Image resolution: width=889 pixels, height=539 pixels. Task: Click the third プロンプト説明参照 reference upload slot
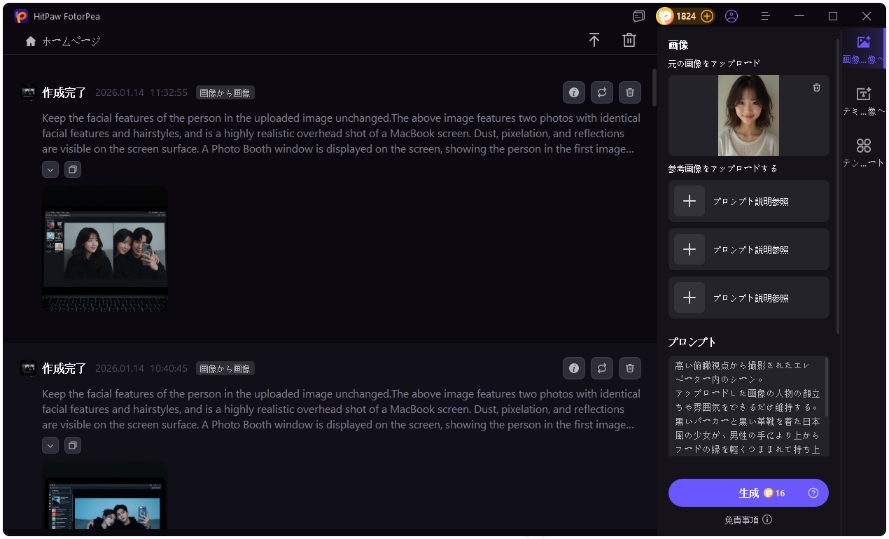[x=748, y=298]
